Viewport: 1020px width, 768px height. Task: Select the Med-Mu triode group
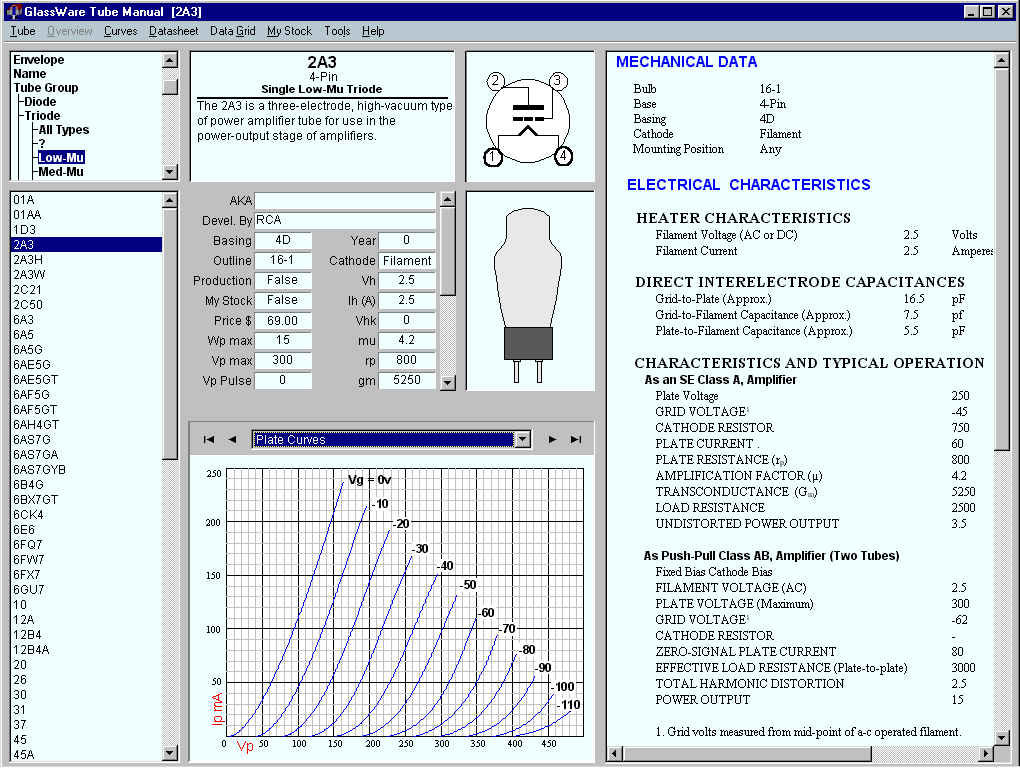(x=61, y=172)
